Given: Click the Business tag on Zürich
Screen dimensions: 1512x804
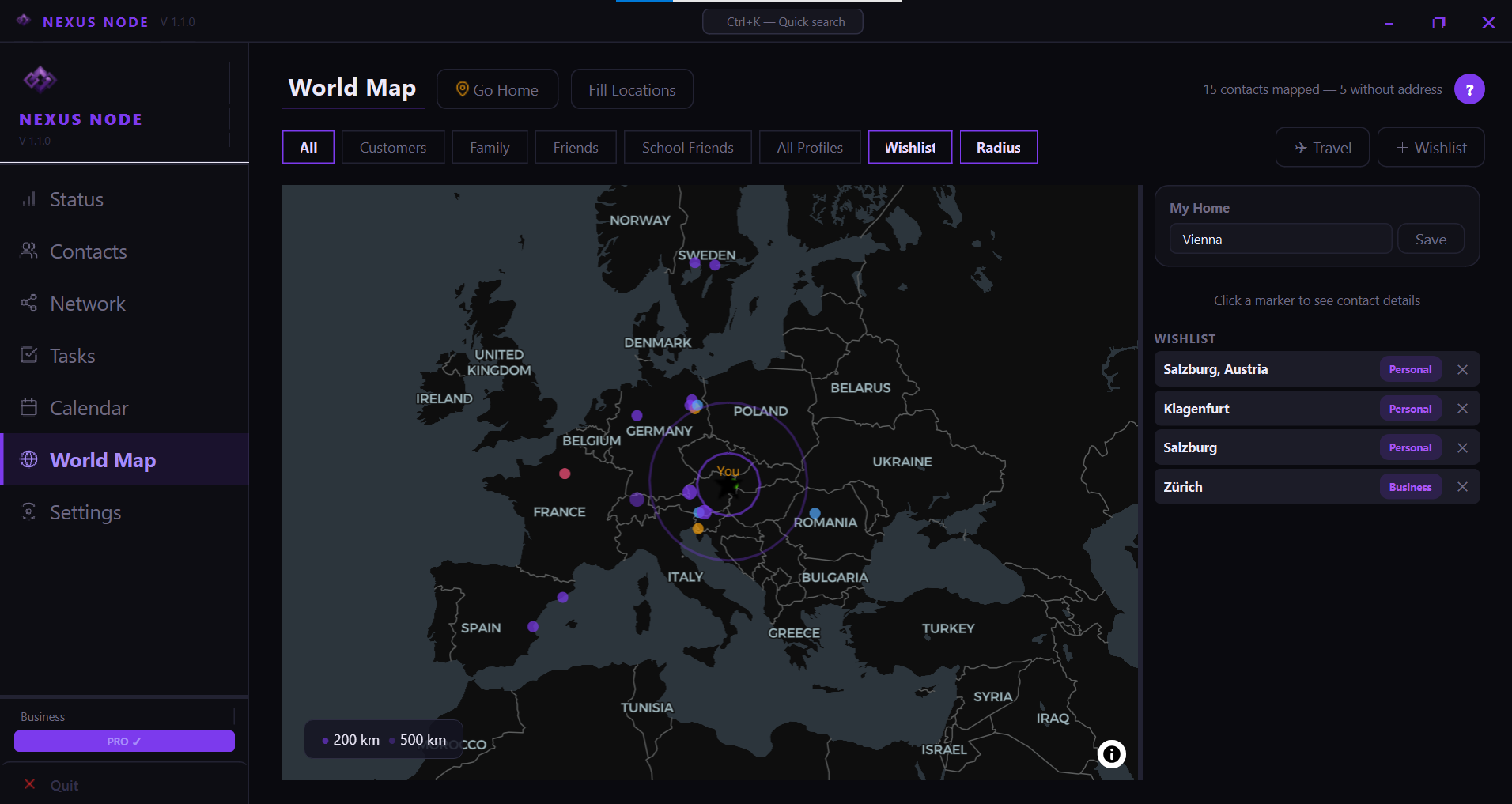Looking at the screenshot, I should tap(1410, 487).
